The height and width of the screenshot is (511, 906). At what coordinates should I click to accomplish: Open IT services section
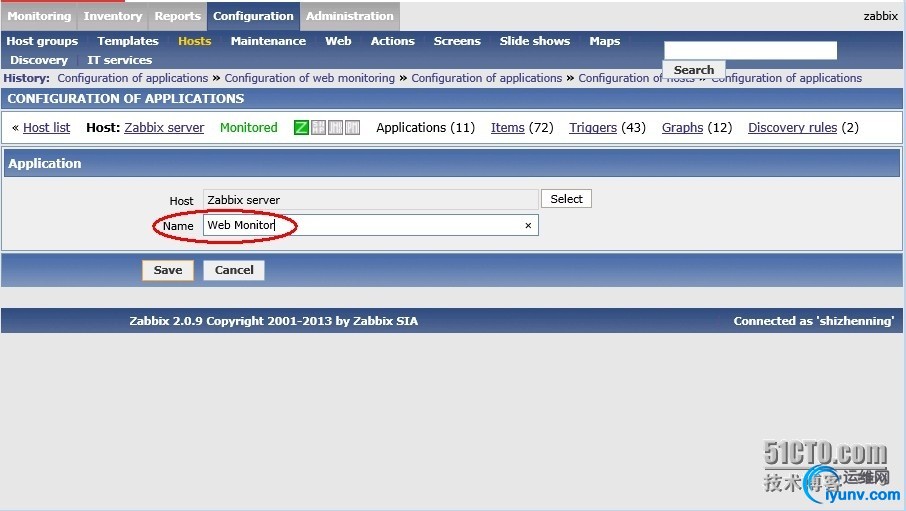tap(120, 60)
